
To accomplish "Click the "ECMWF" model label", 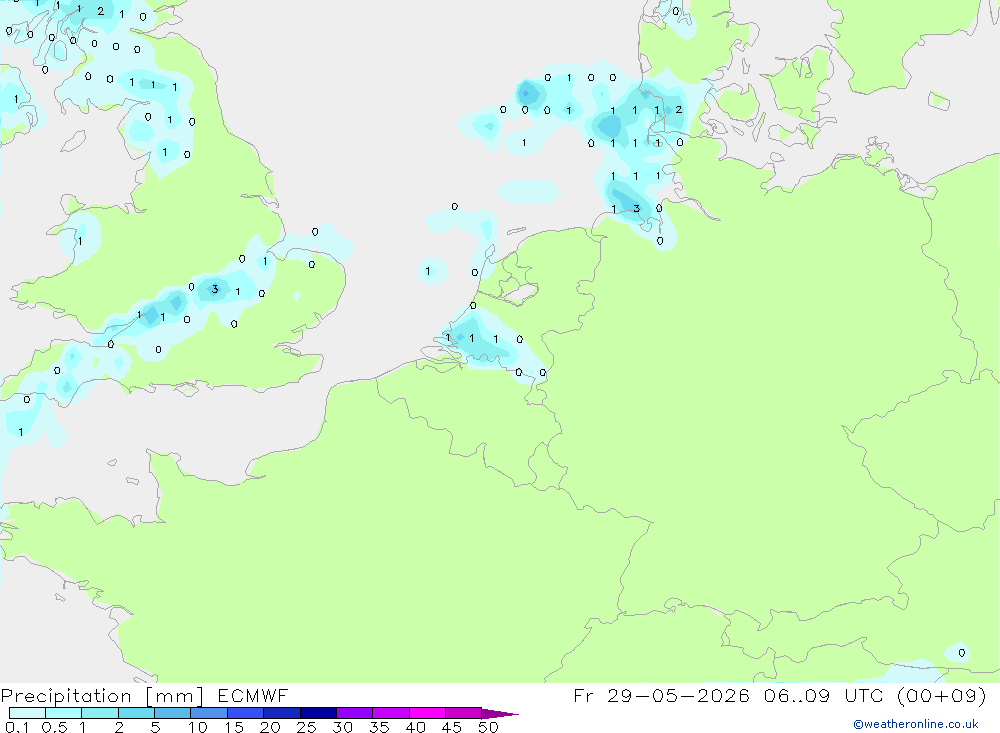I will click(x=253, y=695).
